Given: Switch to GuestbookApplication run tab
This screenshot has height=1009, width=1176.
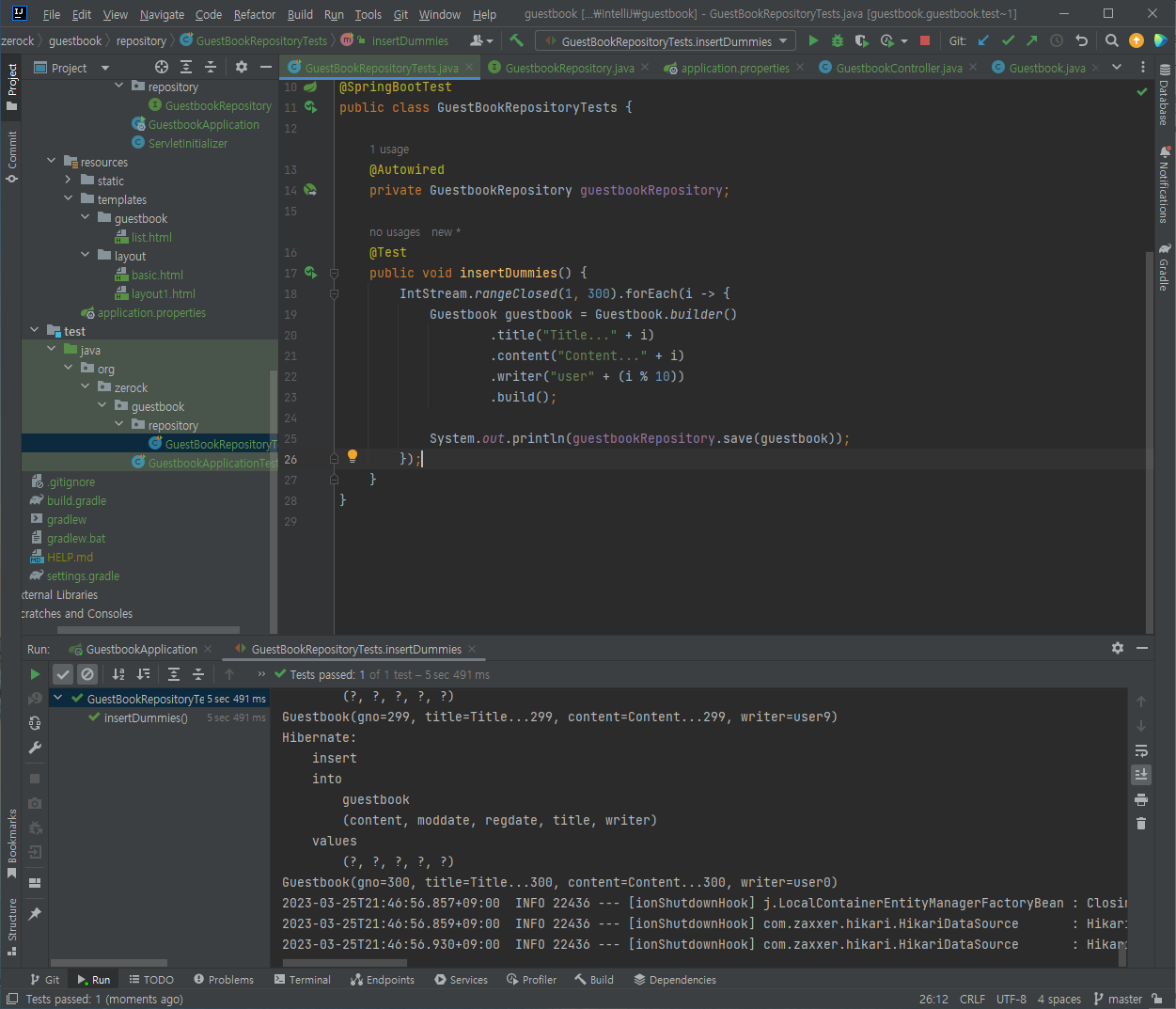Looking at the screenshot, I should click(141, 649).
